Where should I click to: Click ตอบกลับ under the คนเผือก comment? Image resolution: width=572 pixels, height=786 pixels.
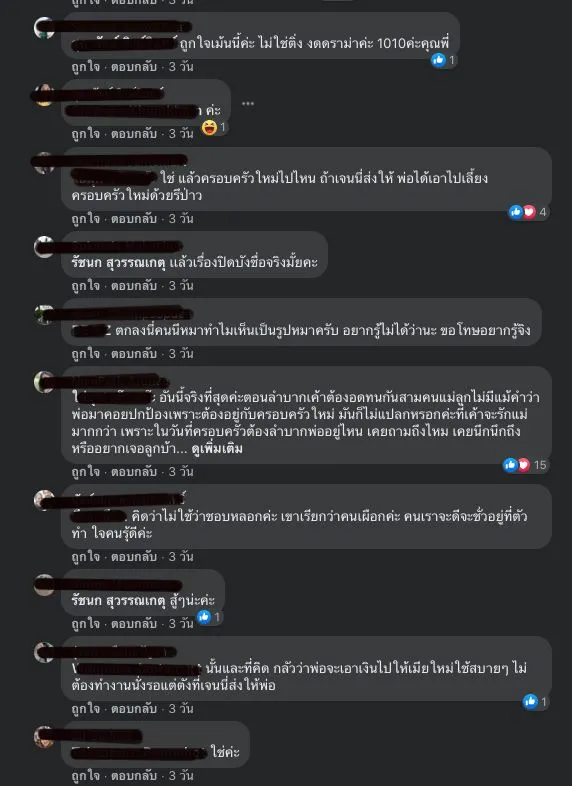[134, 556]
